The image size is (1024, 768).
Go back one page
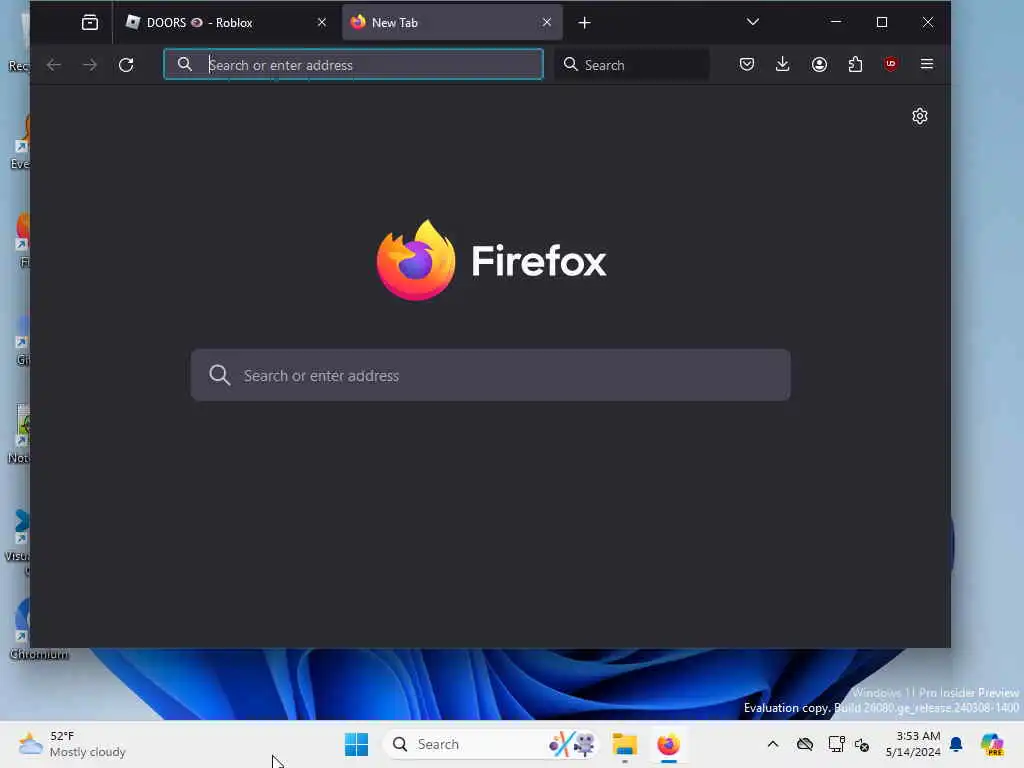[54, 65]
